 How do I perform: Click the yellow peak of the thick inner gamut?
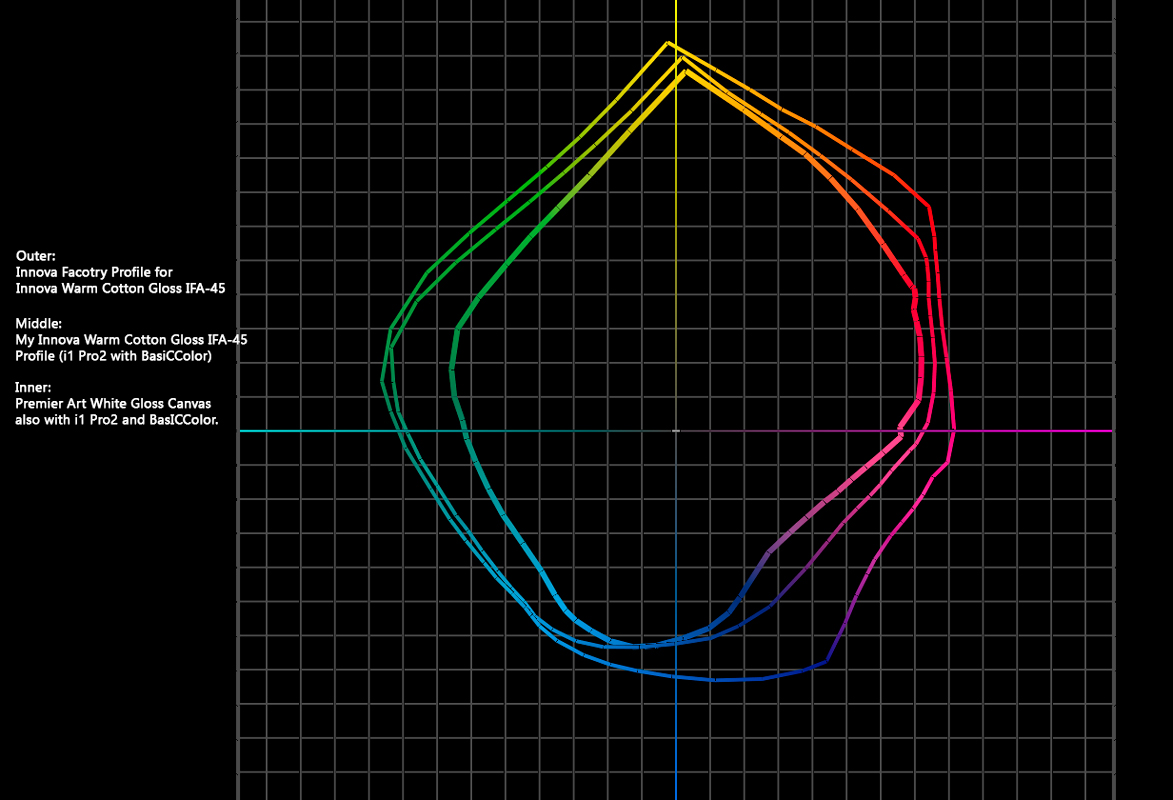click(682, 72)
